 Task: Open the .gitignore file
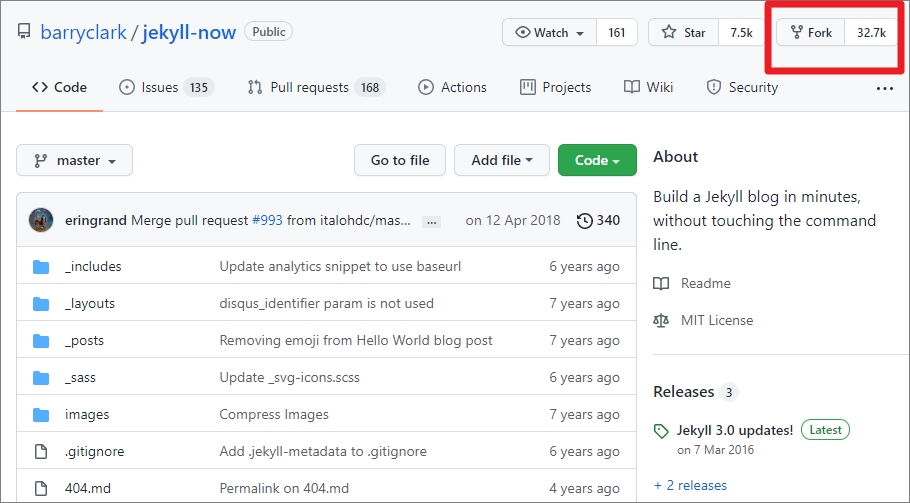pyautogui.click(x=94, y=451)
